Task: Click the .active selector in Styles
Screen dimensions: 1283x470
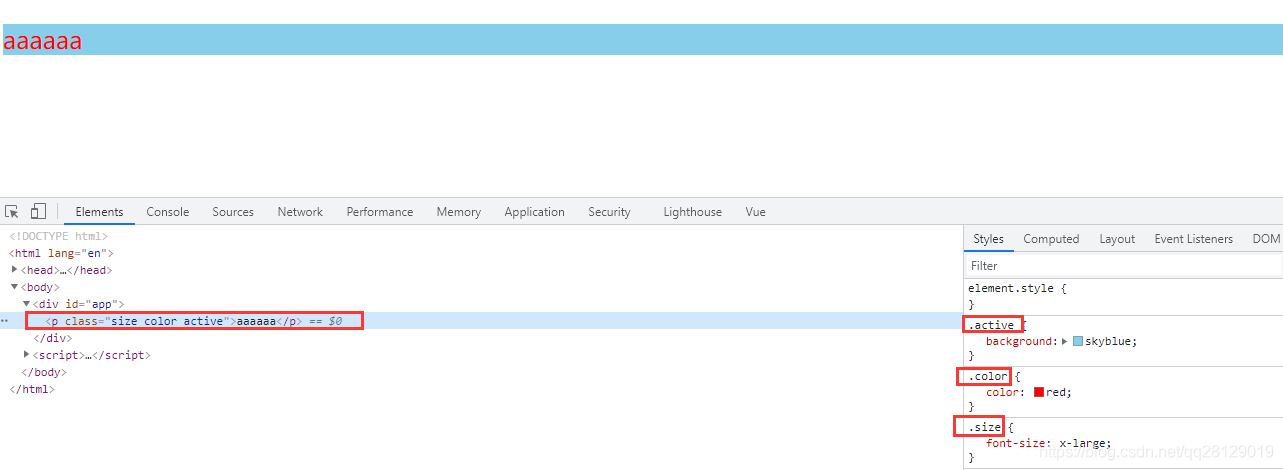Action: tap(991, 325)
